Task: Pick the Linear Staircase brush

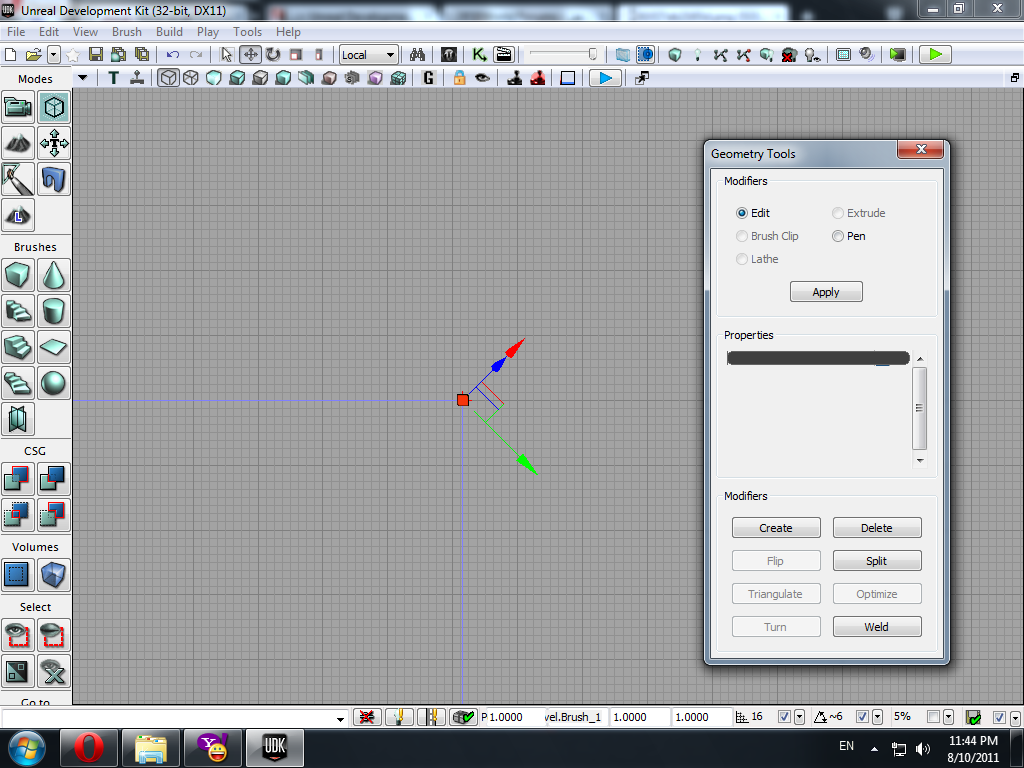Action: [x=18, y=347]
